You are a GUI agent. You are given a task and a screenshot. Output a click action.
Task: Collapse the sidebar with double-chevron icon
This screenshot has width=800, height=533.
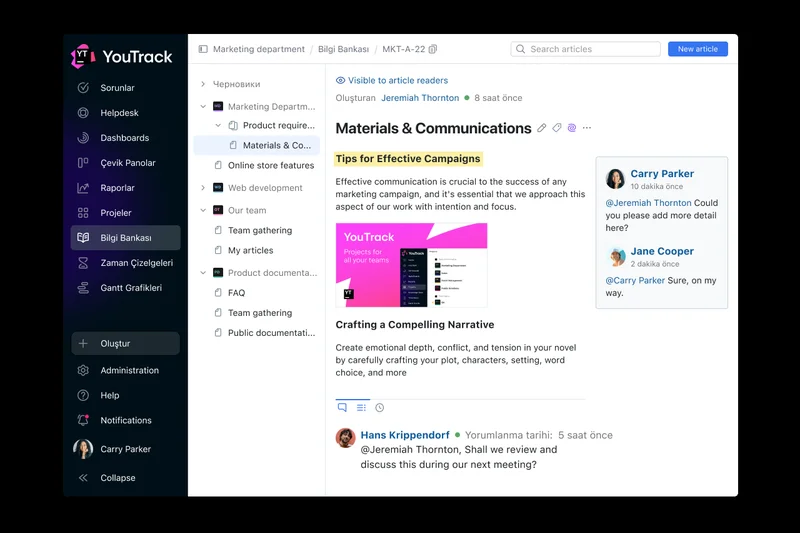click(83, 478)
